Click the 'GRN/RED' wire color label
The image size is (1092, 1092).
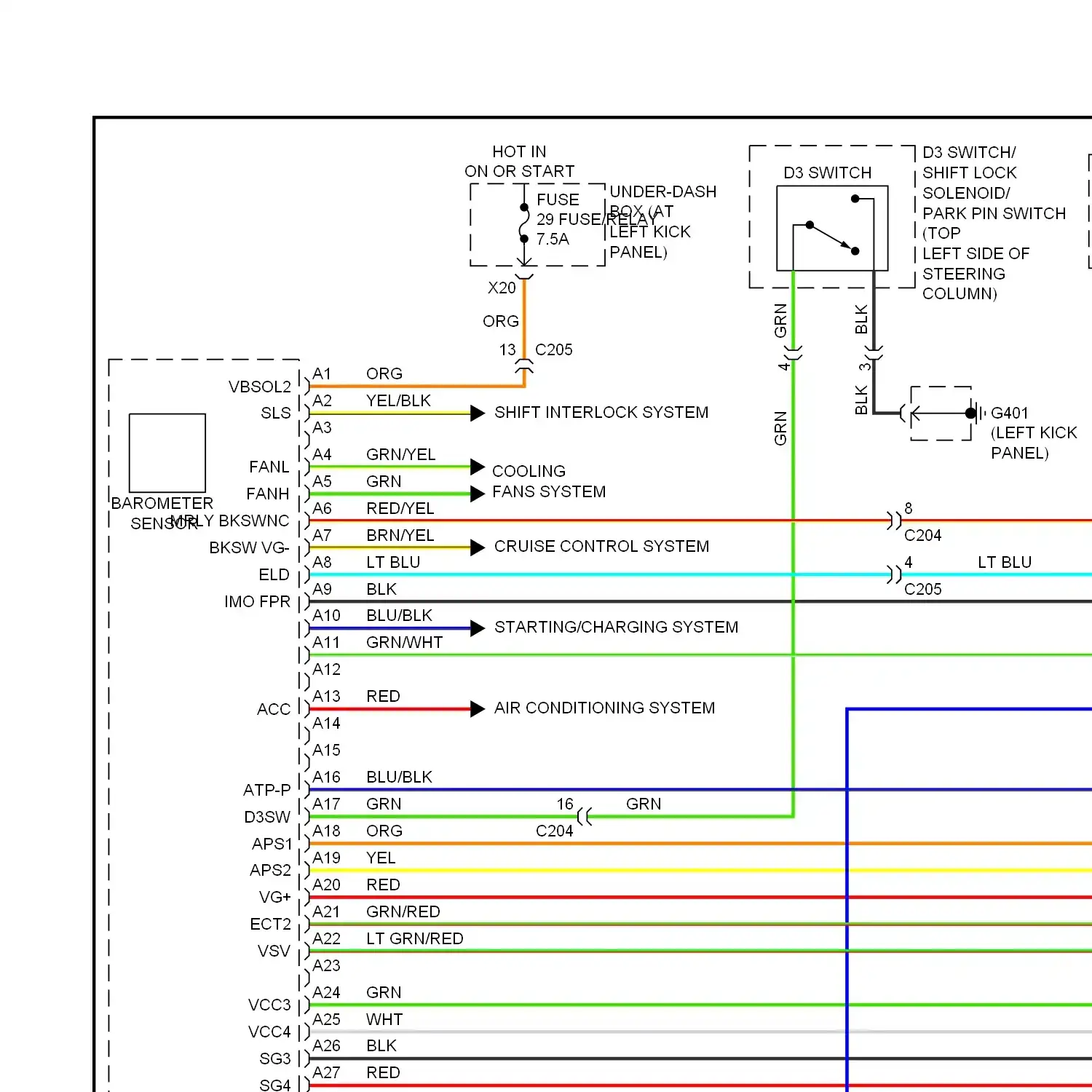click(403, 912)
